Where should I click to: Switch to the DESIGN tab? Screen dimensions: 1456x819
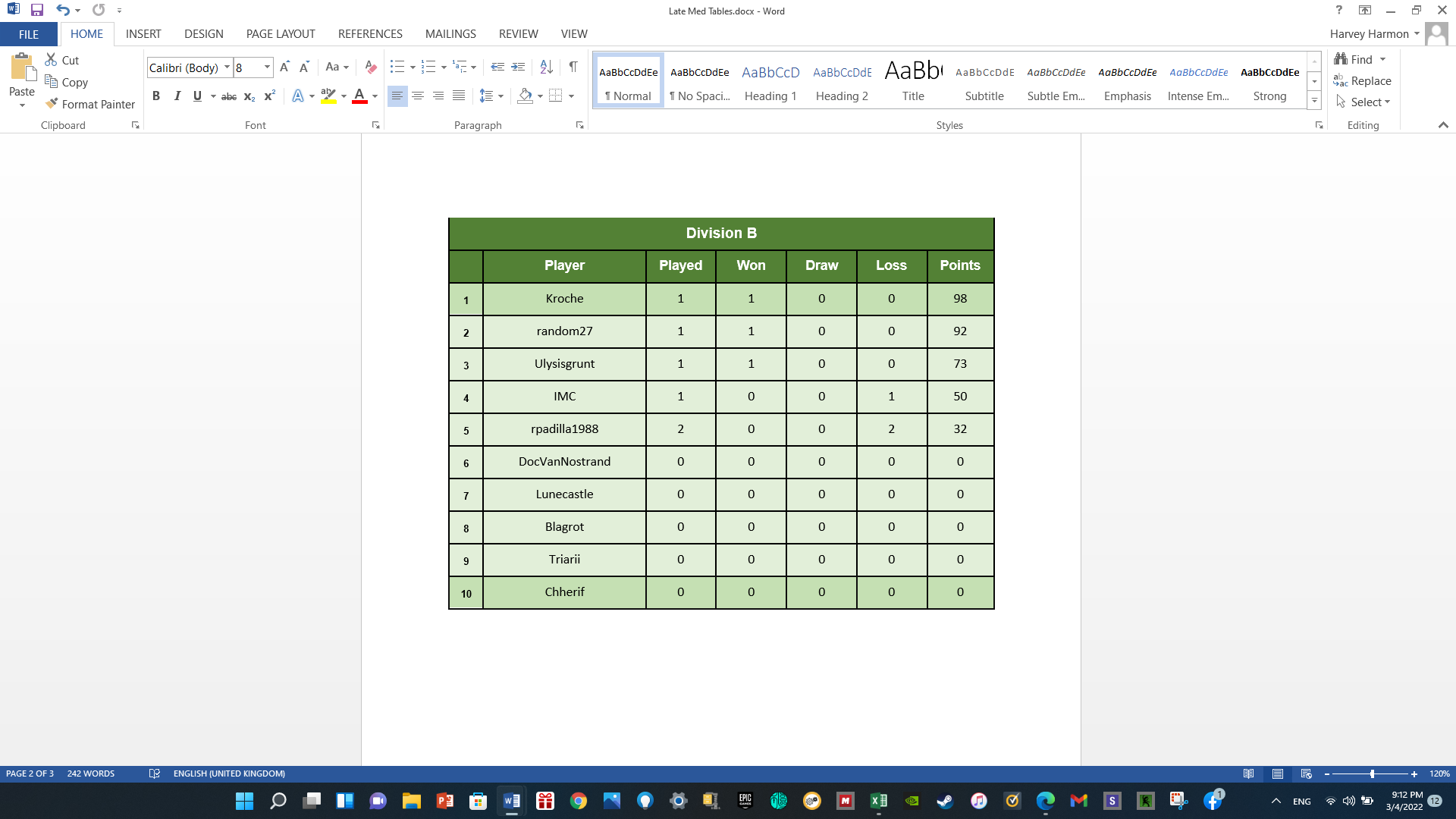tap(204, 34)
